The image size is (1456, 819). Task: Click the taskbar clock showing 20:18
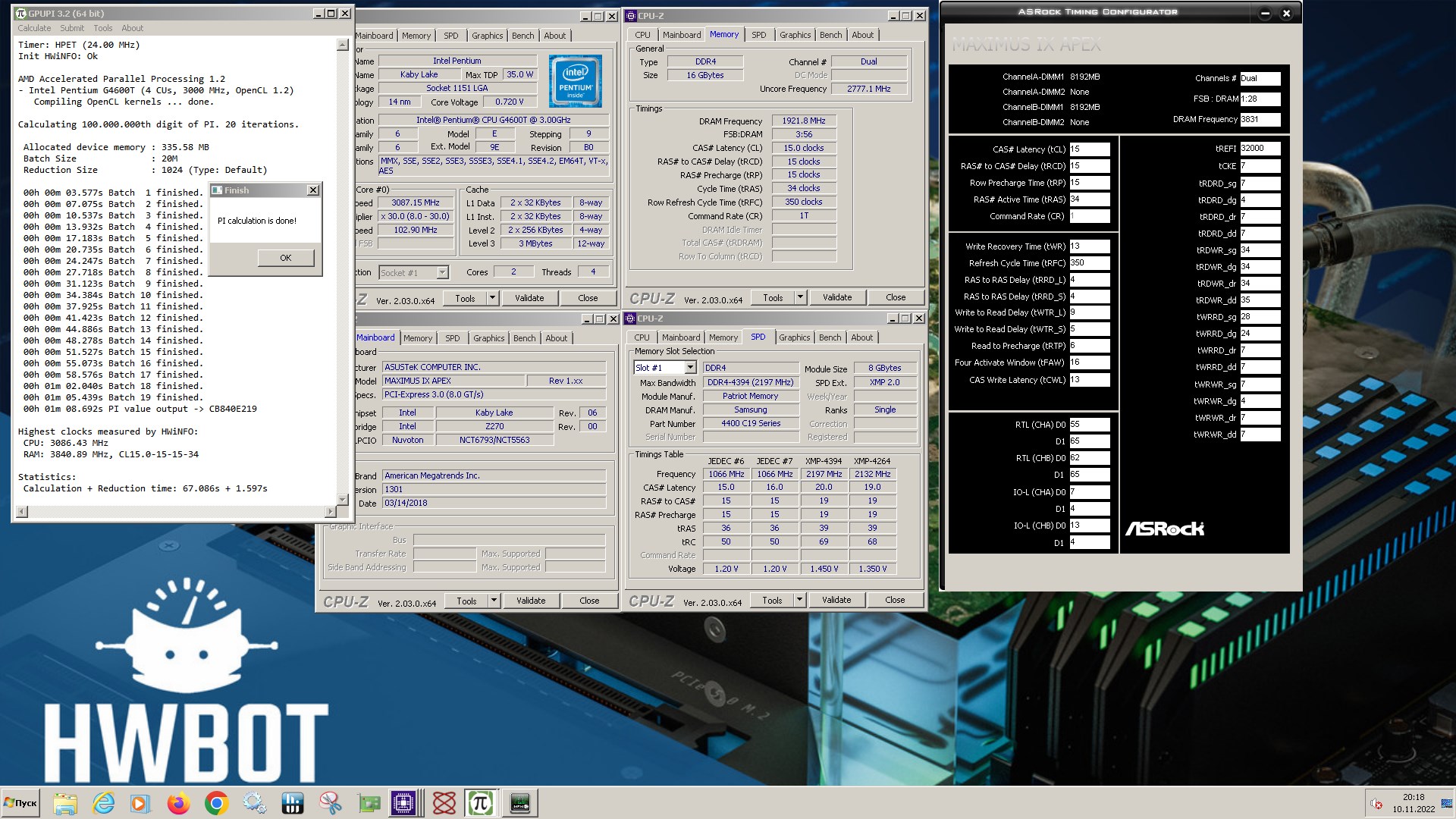pos(1413,797)
